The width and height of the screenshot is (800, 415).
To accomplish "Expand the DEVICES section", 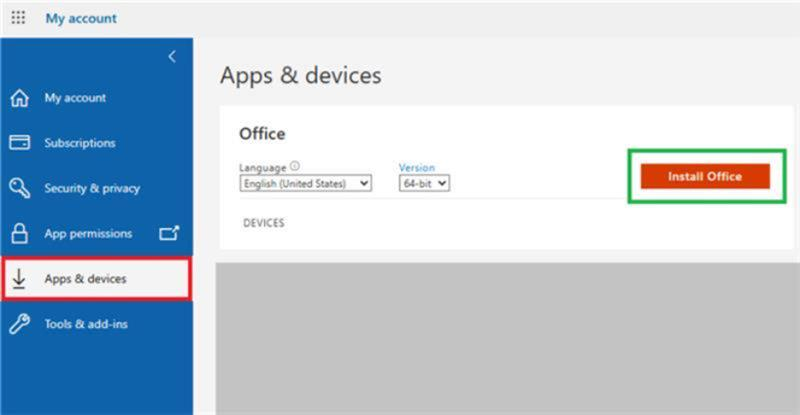I will (x=264, y=223).
